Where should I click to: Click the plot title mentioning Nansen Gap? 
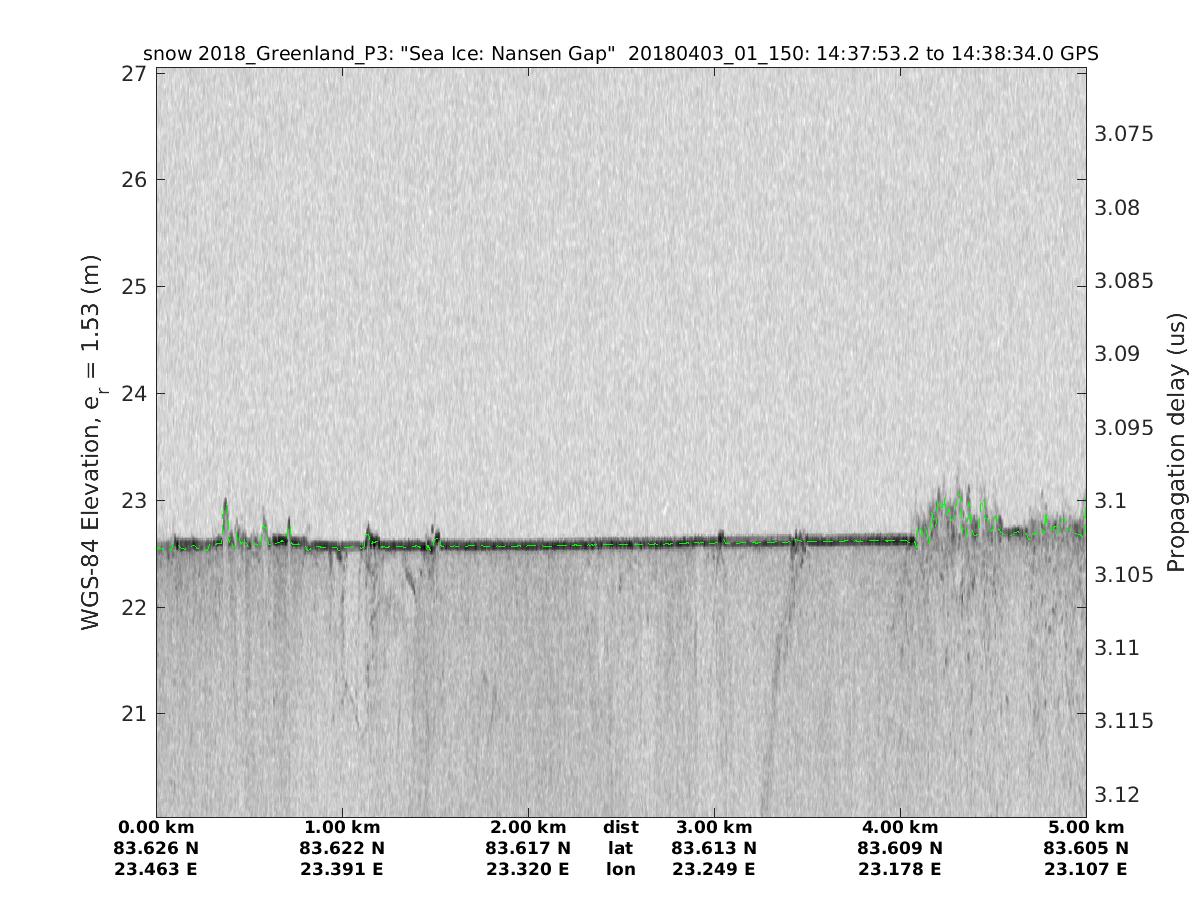(x=620, y=53)
